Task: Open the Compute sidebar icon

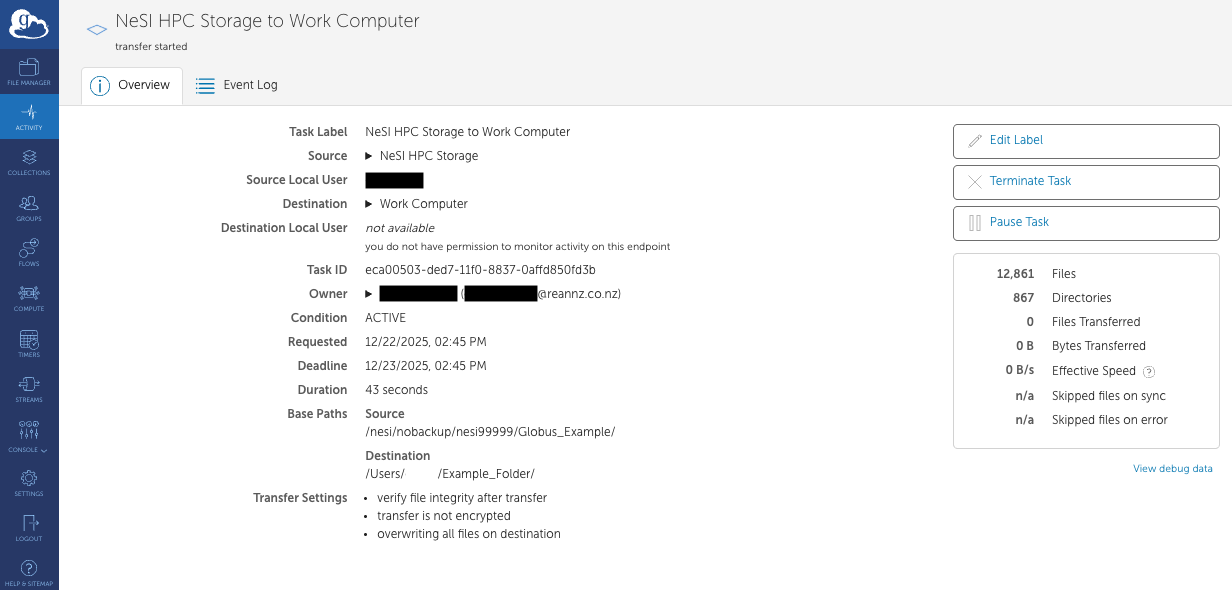Action: 29,298
